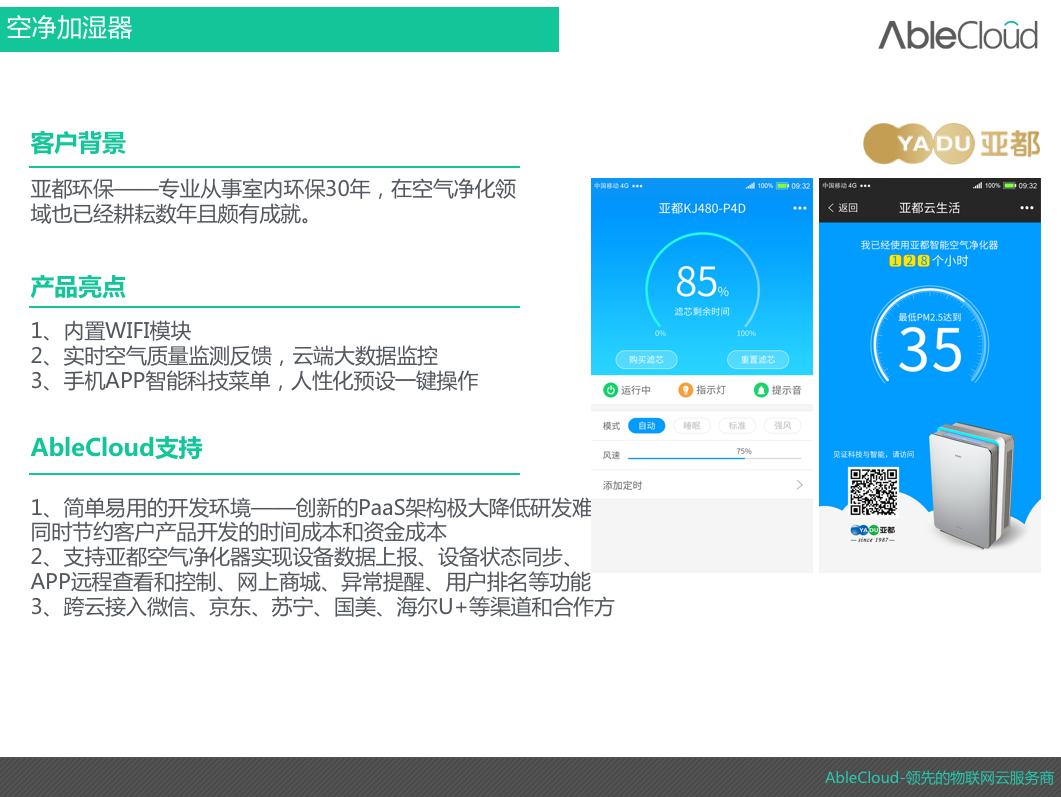Click the 见证科技与智能，请访问 text
1061x797 pixels.
click(x=874, y=455)
